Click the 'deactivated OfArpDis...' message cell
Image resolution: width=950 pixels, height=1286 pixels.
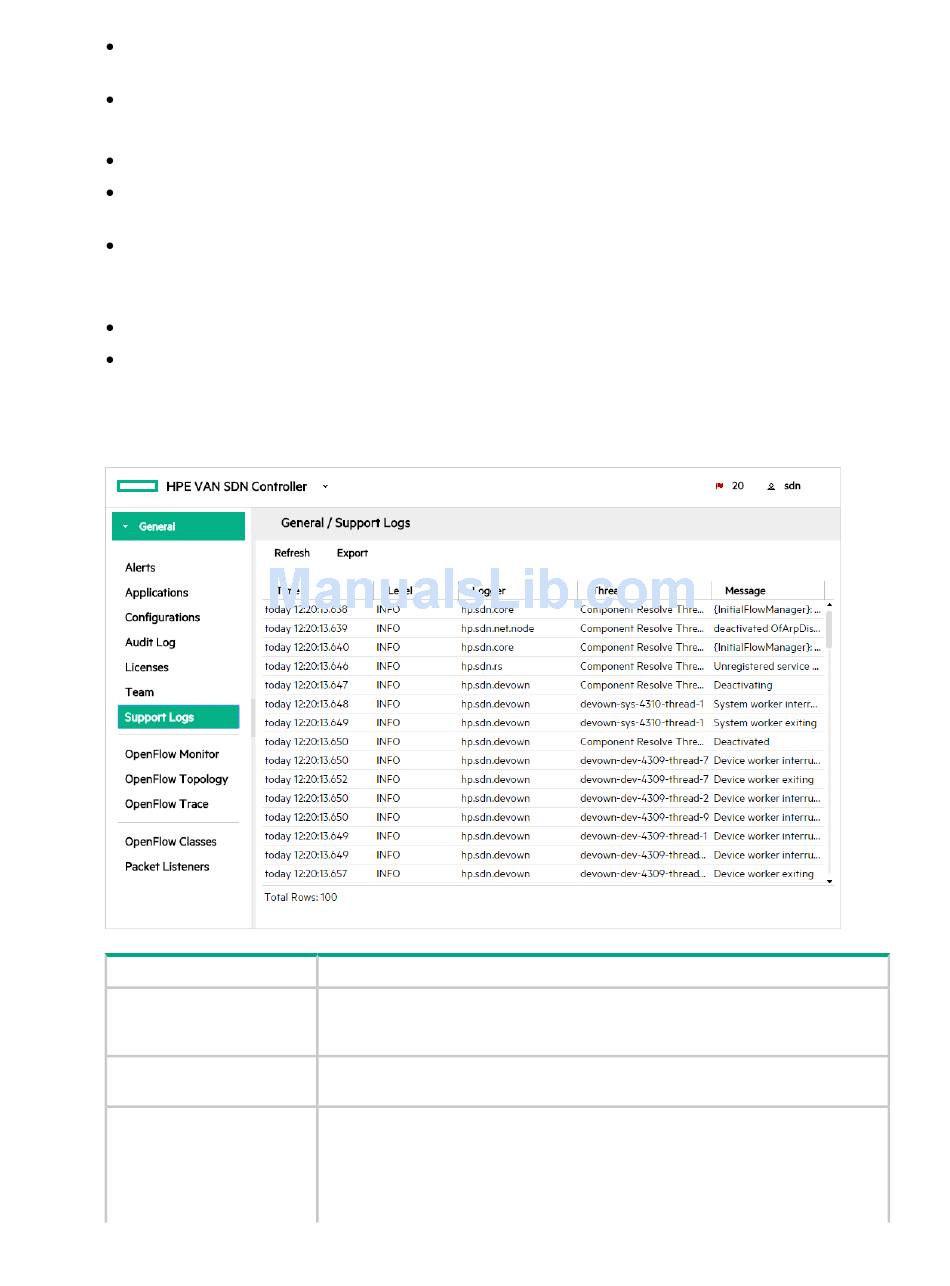pyautogui.click(x=767, y=629)
